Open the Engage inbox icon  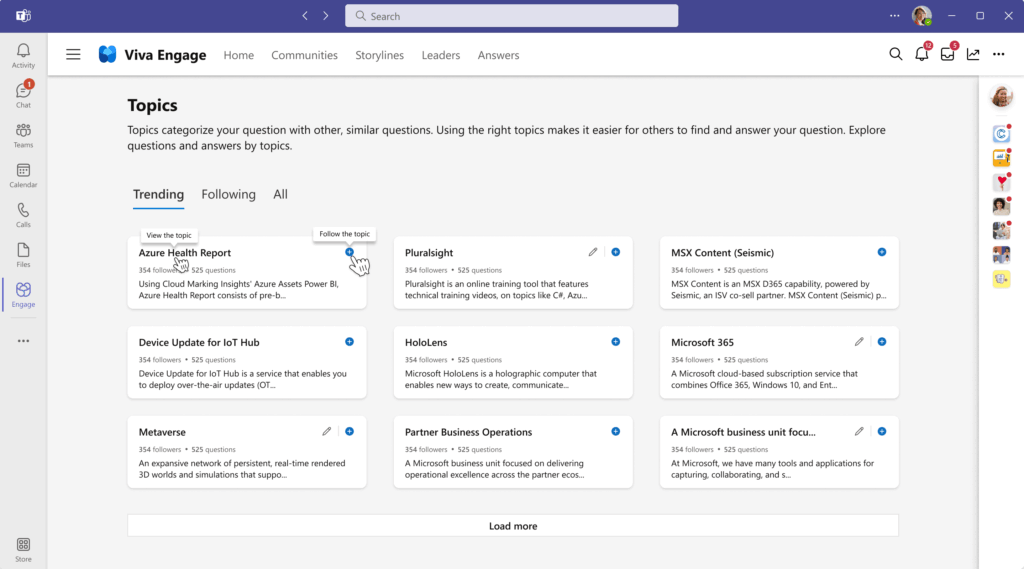click(x=947, y=55)
